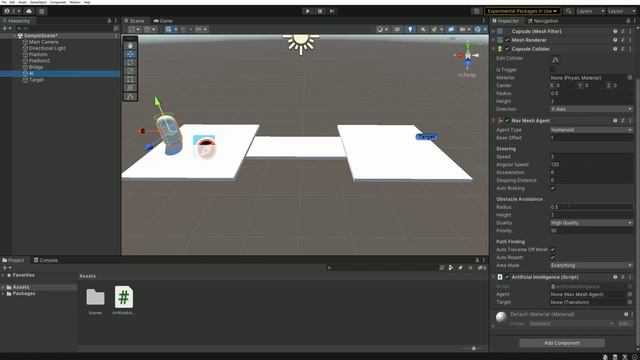Toggle 2D view mode button
640x360 pixels.
(397, 29)
